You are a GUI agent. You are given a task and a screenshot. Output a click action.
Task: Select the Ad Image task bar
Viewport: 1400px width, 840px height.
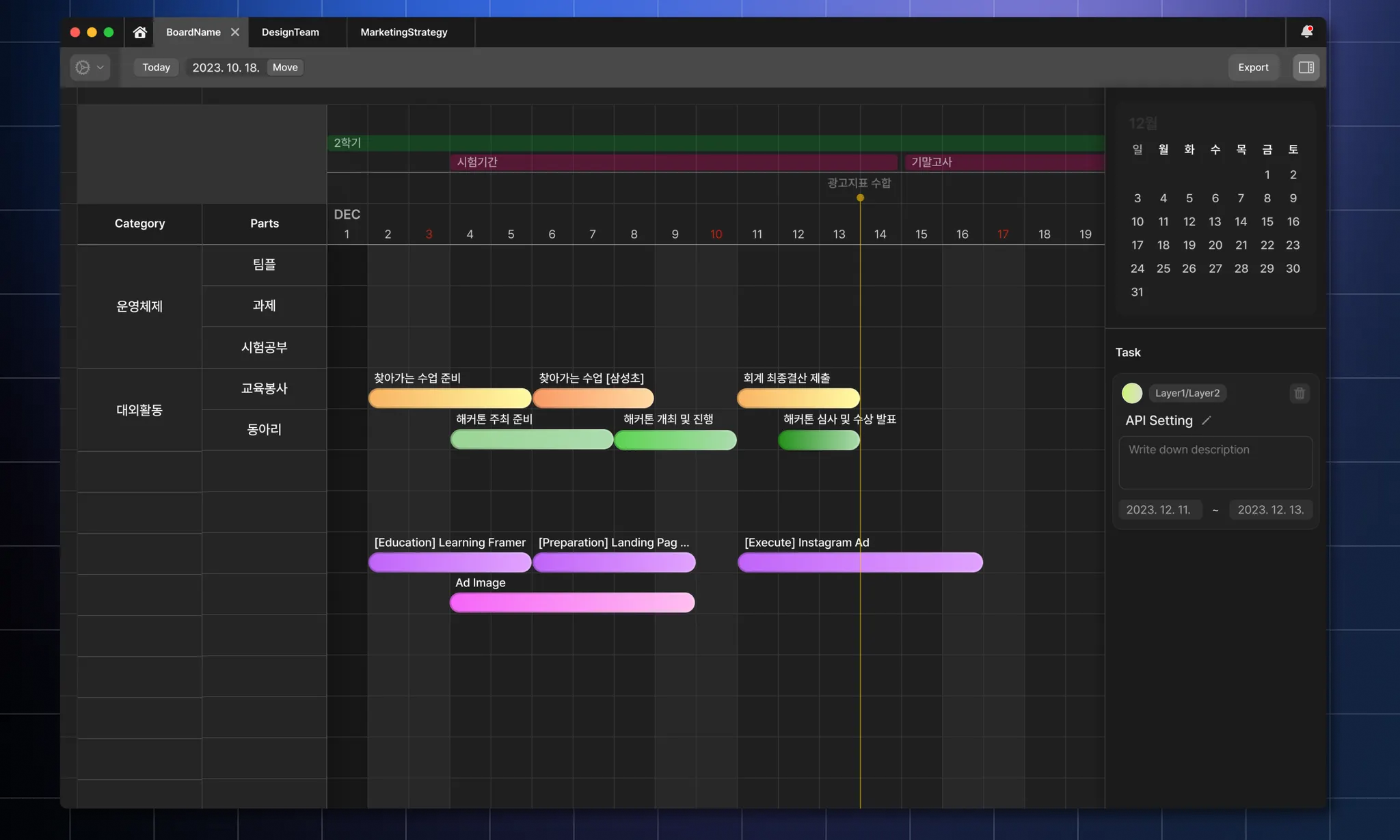tap(572, 602)
